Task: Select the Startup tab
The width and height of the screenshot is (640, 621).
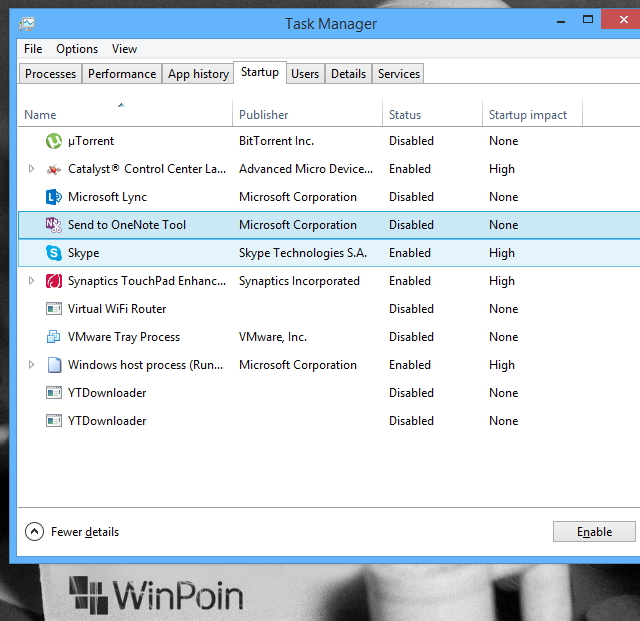Action: point(260,72)
